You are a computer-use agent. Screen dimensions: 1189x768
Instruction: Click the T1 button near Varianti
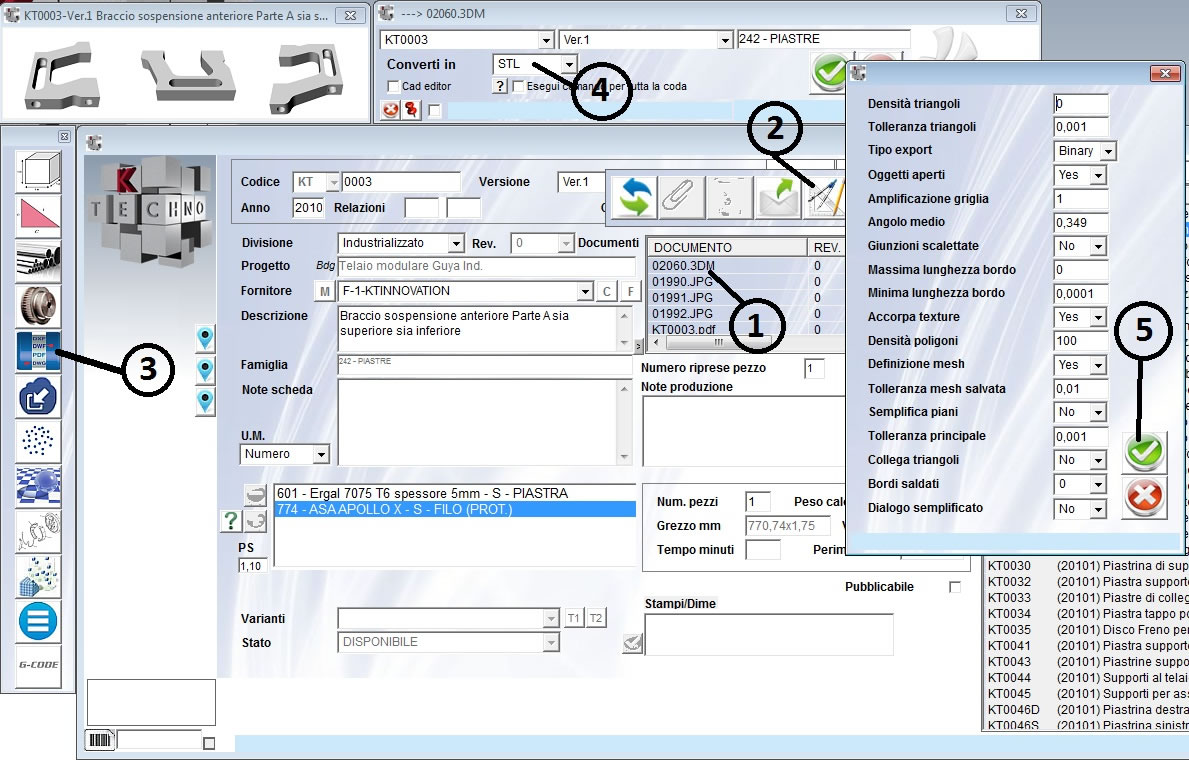[573, 618]
